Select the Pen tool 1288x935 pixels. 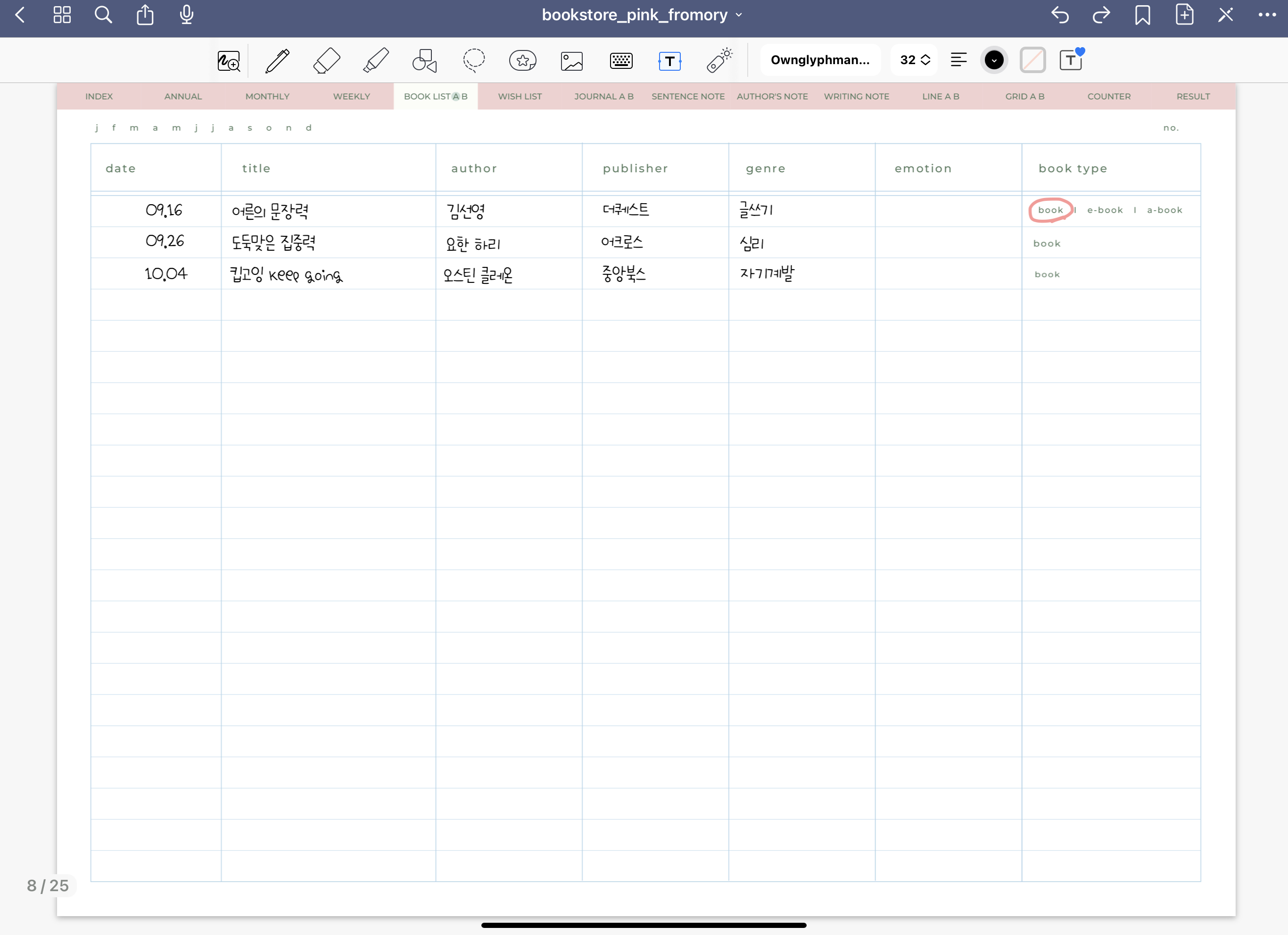(x=278, y=60)
